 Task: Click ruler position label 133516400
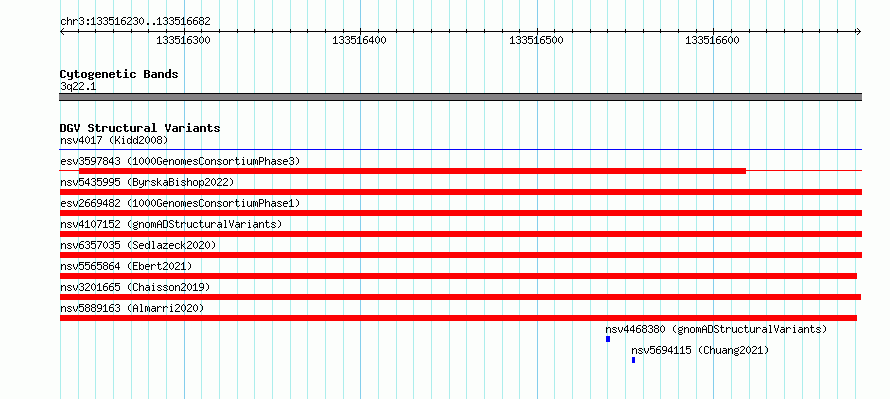[x=359, y=41]
